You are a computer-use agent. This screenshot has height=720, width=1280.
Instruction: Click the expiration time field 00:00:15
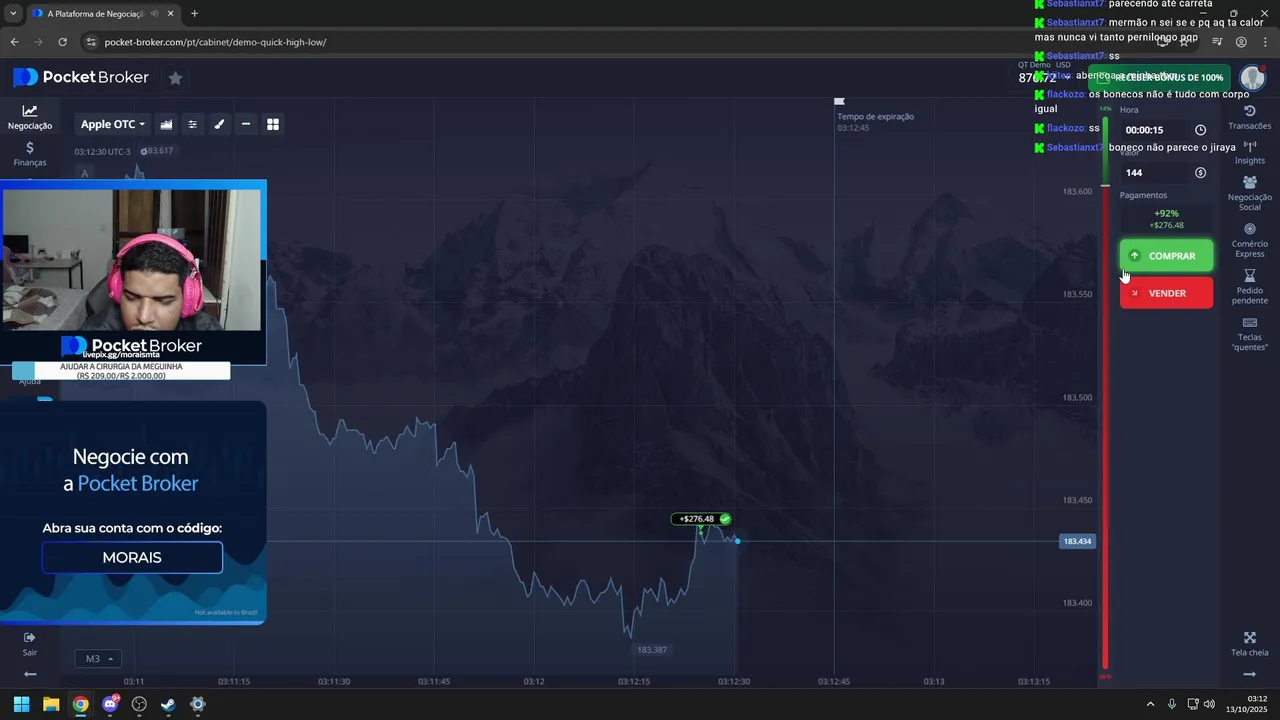(1155, 130)
